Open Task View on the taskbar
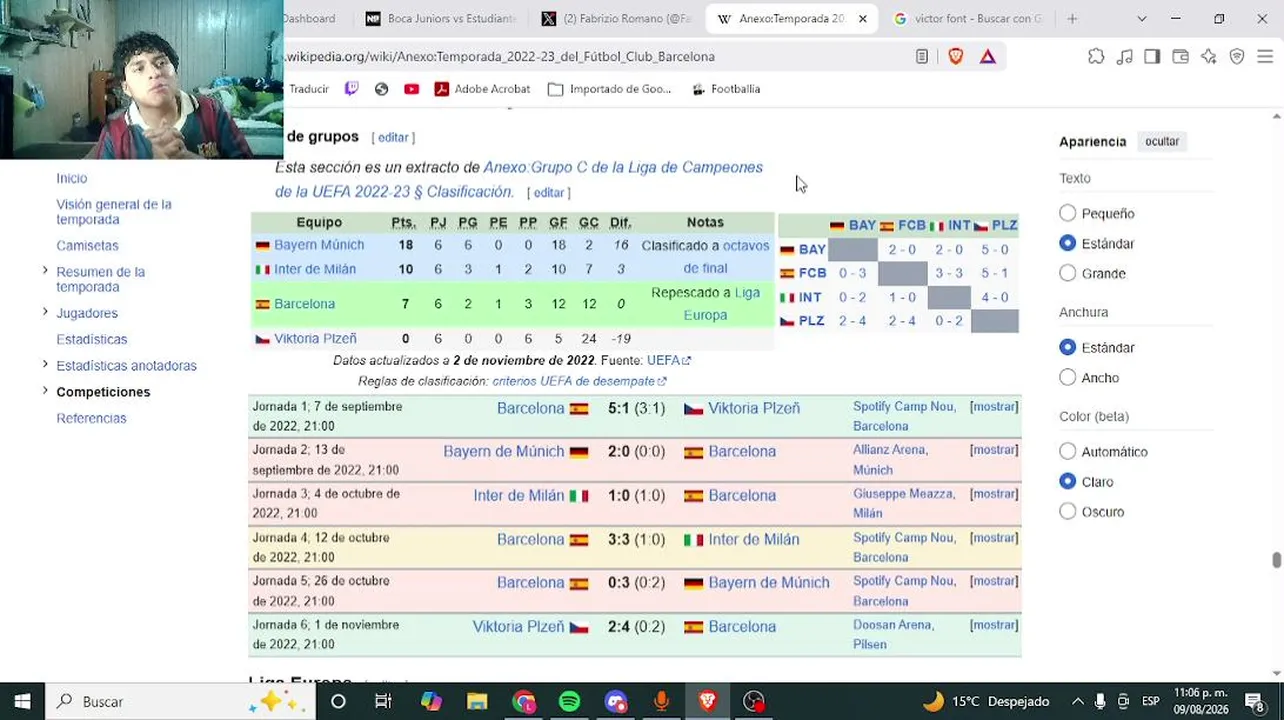The height and width of the screenshot is (720, 1284). 383,701
